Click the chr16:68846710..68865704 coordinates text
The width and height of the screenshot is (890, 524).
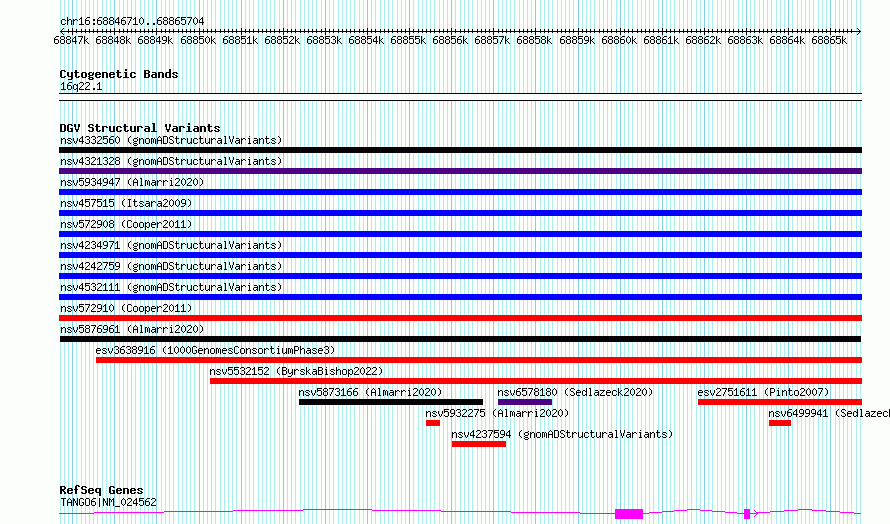pos(132,22)
